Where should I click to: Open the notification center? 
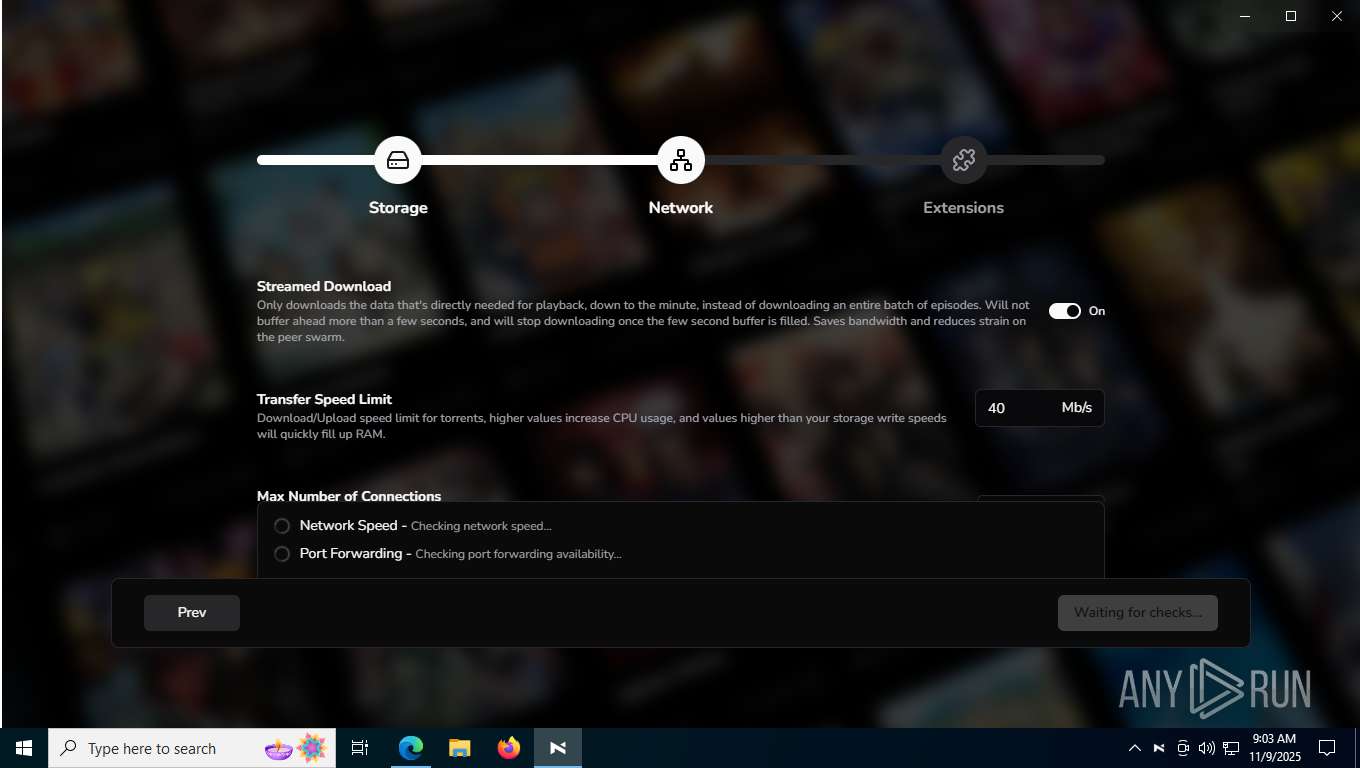coord(1327,748)
